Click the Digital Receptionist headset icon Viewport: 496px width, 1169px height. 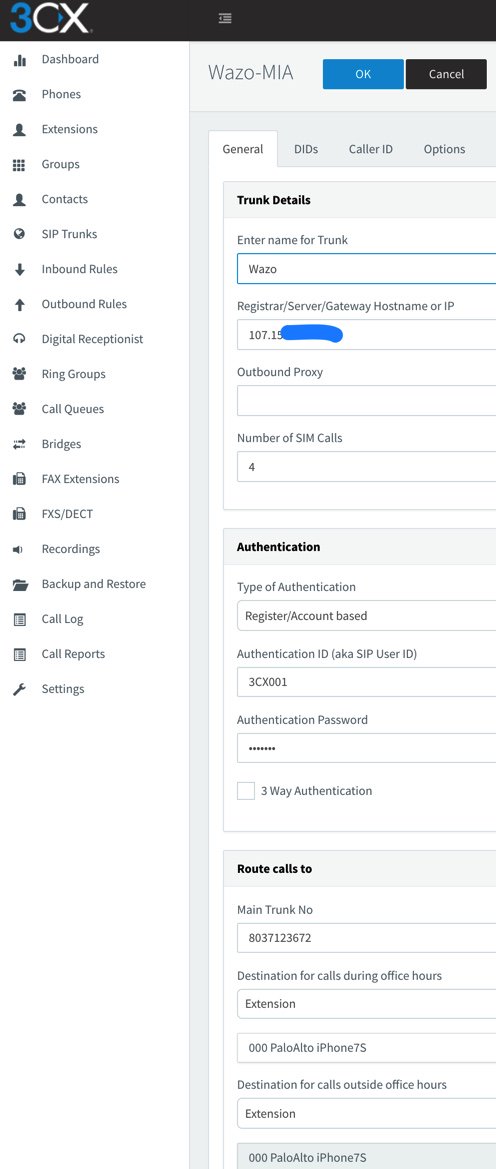[20, 339]
